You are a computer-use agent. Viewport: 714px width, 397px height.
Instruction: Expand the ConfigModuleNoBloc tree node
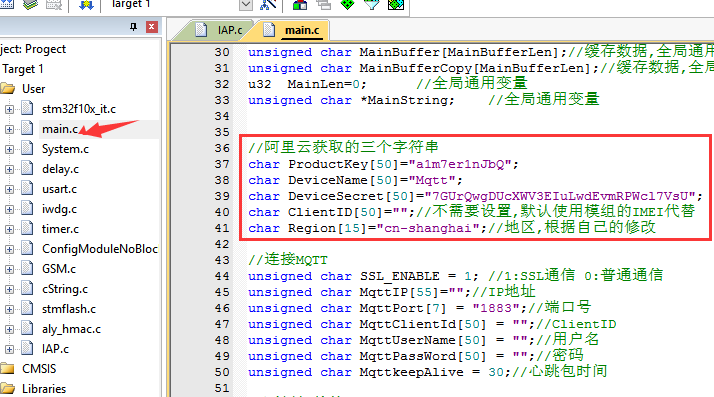9,249
